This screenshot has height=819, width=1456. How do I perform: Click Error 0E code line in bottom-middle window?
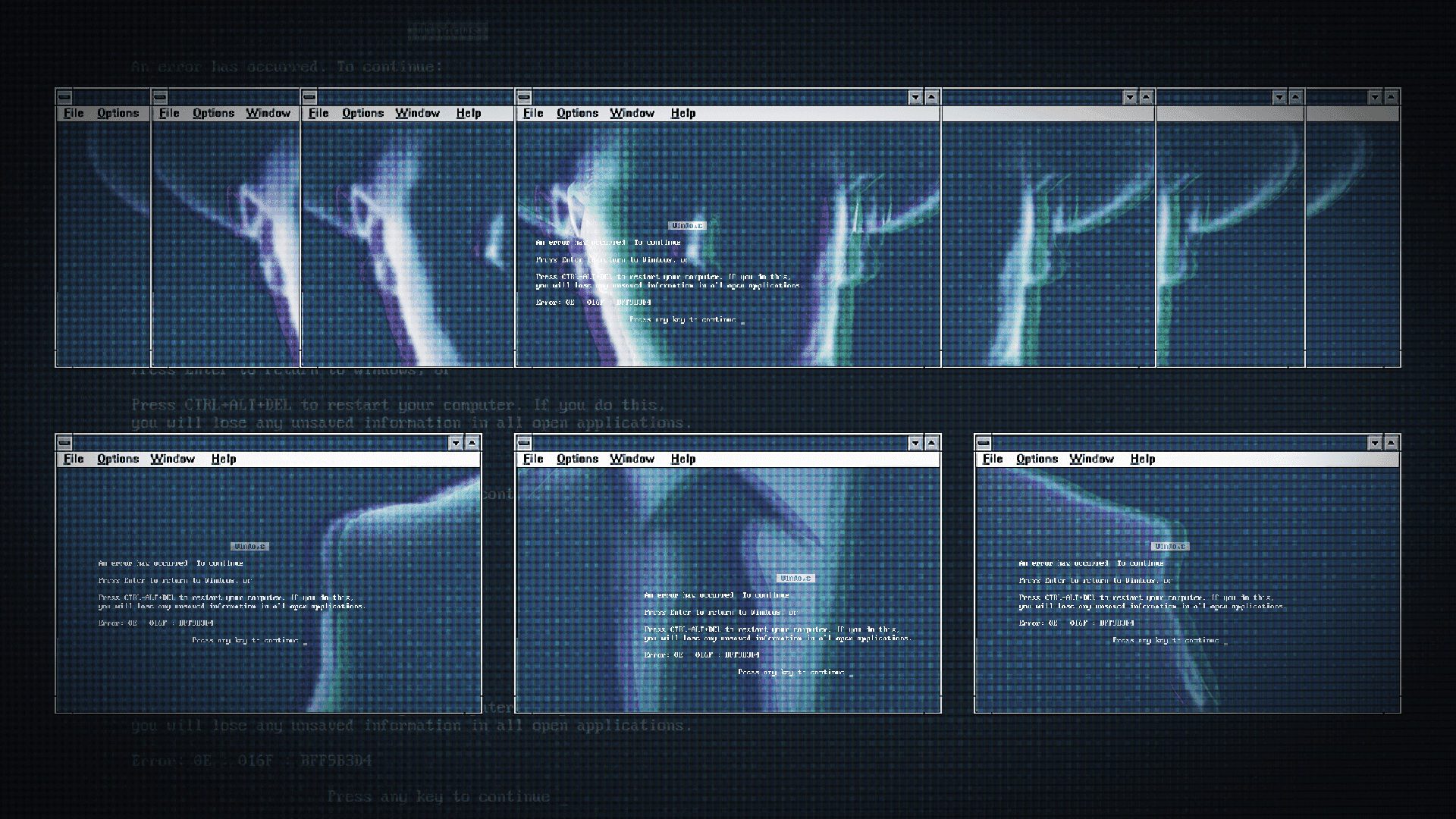point(701,655)
